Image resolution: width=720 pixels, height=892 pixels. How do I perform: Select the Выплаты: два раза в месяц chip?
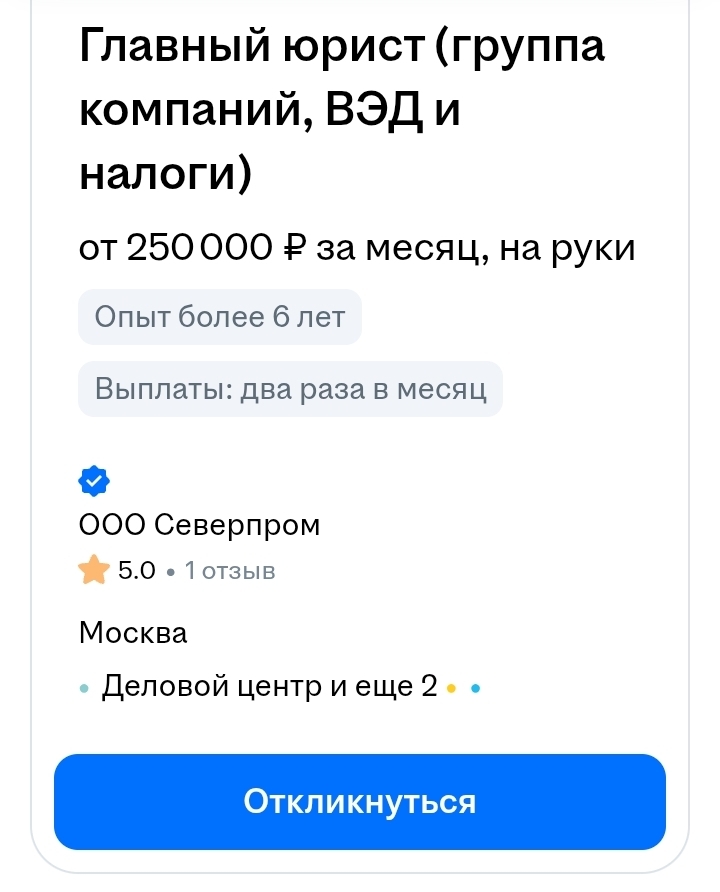290,388
